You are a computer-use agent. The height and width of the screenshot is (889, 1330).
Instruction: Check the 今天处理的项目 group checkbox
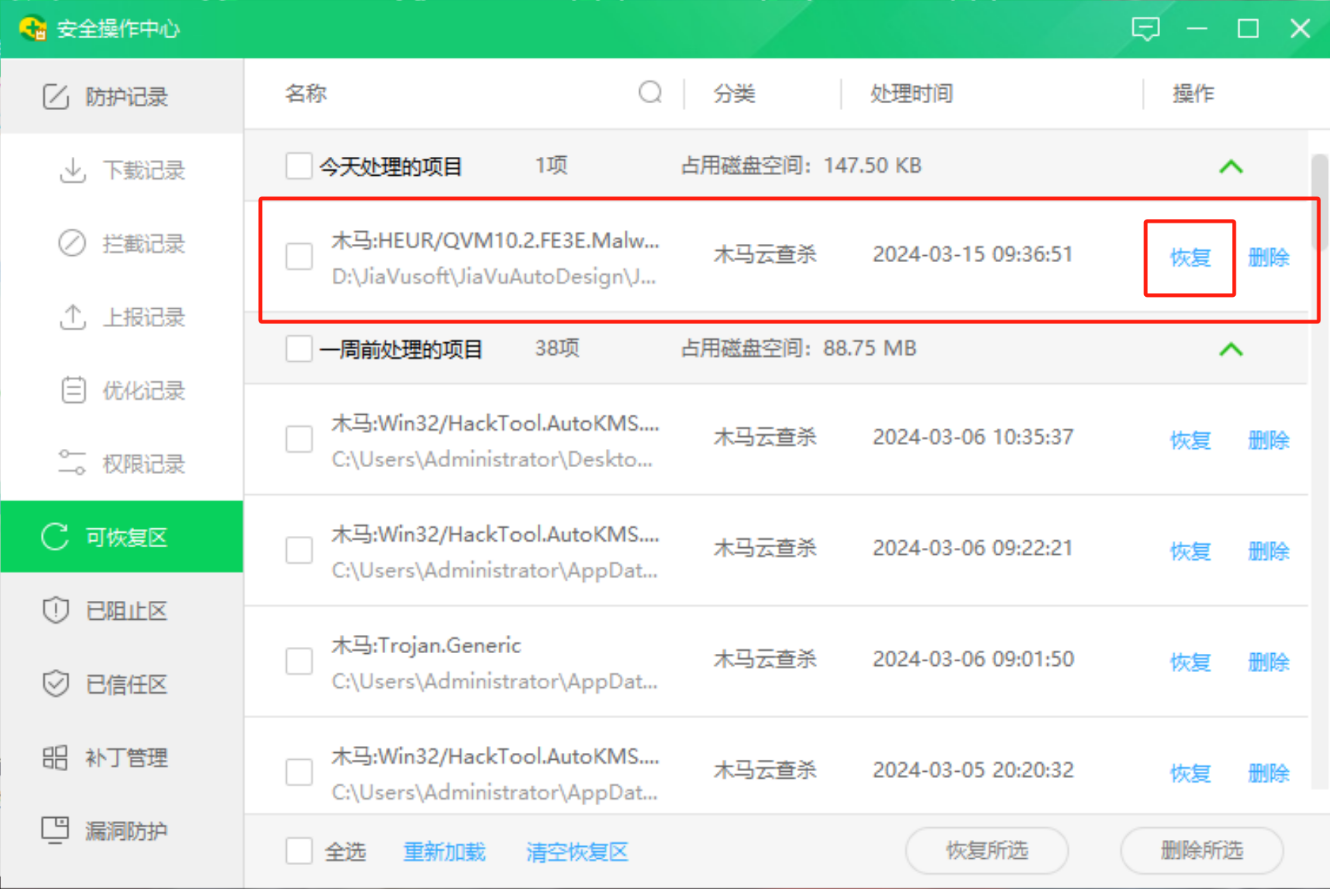coord(298,166)
